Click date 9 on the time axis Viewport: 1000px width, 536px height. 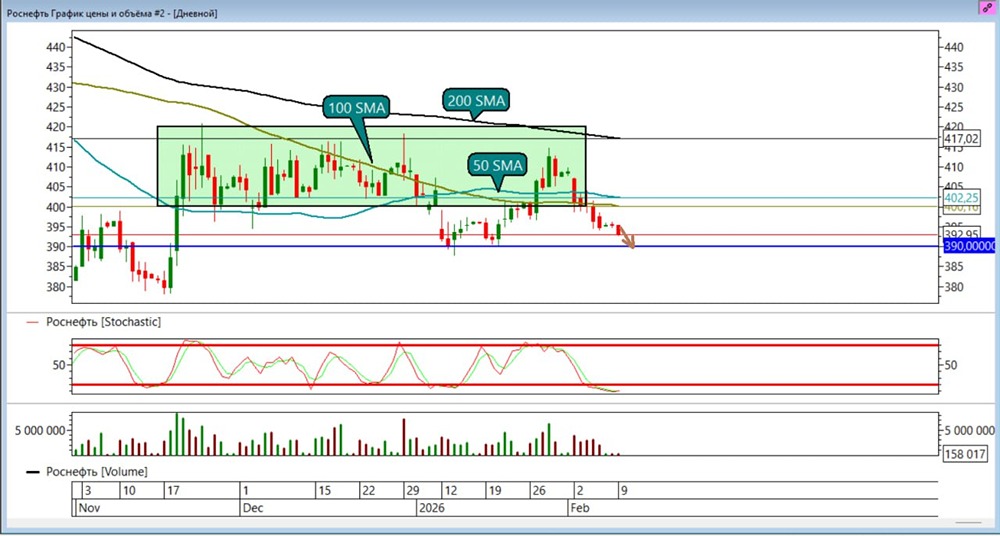[x=622, y=491]
